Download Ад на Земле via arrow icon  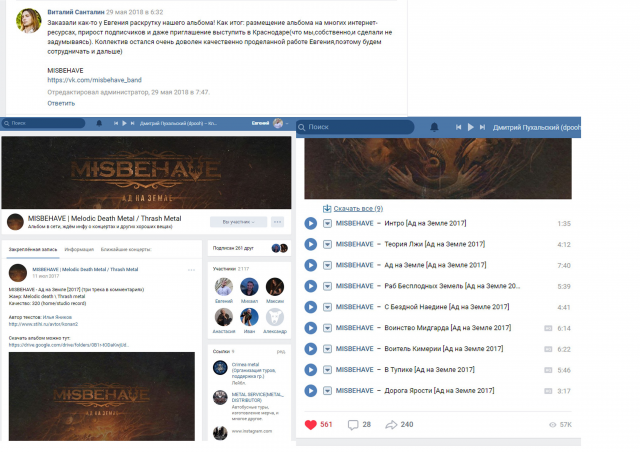[x=327, y=265]
